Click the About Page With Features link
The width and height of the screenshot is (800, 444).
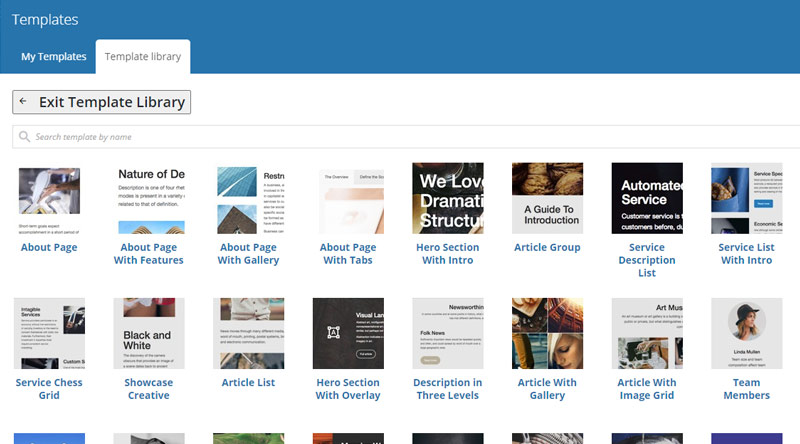pyautogui.click(x=148, y=254)
